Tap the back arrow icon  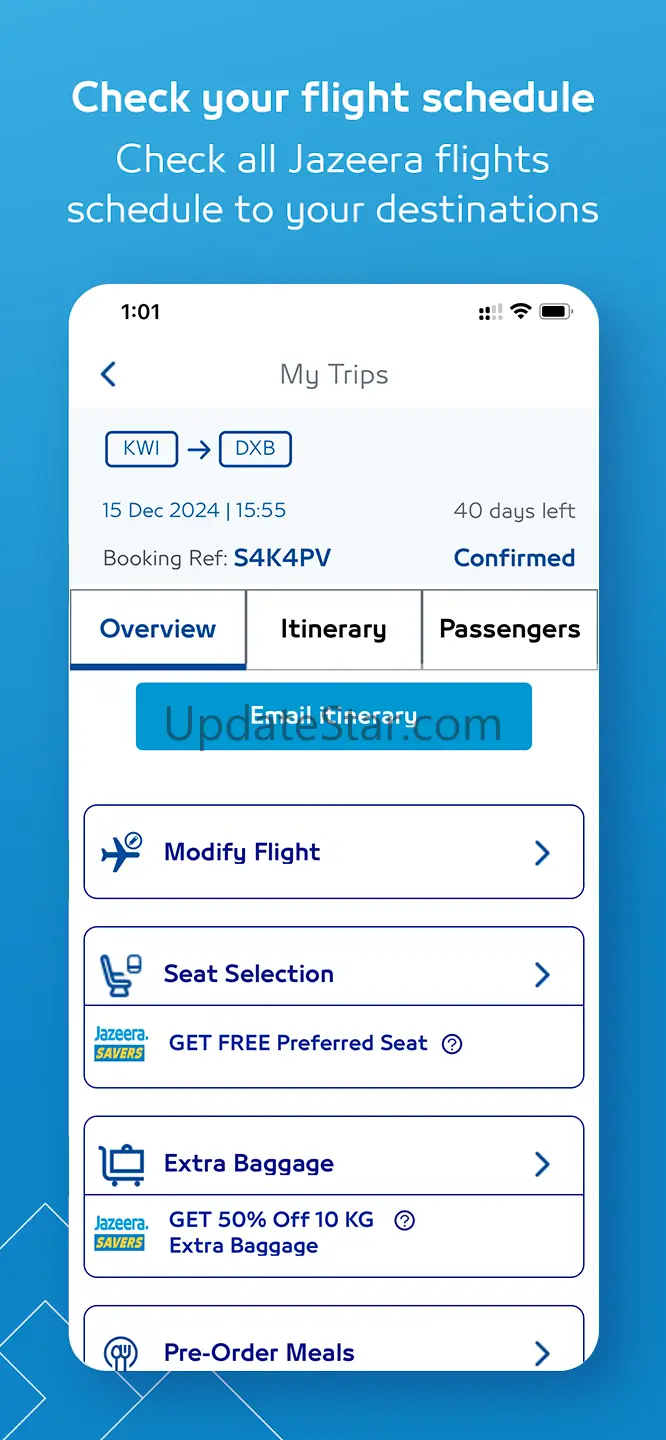click(x=109, y=374)
